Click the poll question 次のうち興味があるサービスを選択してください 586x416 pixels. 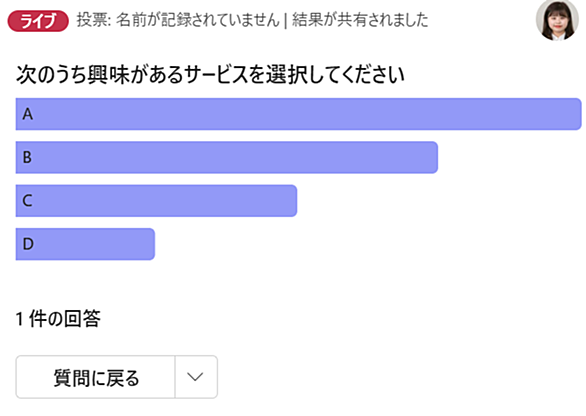[x=210, y=74]
